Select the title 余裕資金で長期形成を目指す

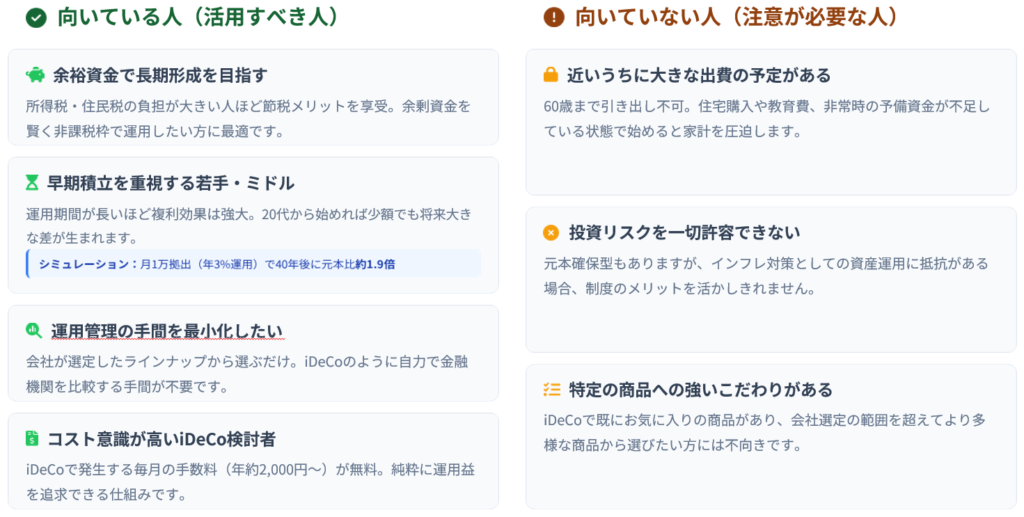coord(160,75)
